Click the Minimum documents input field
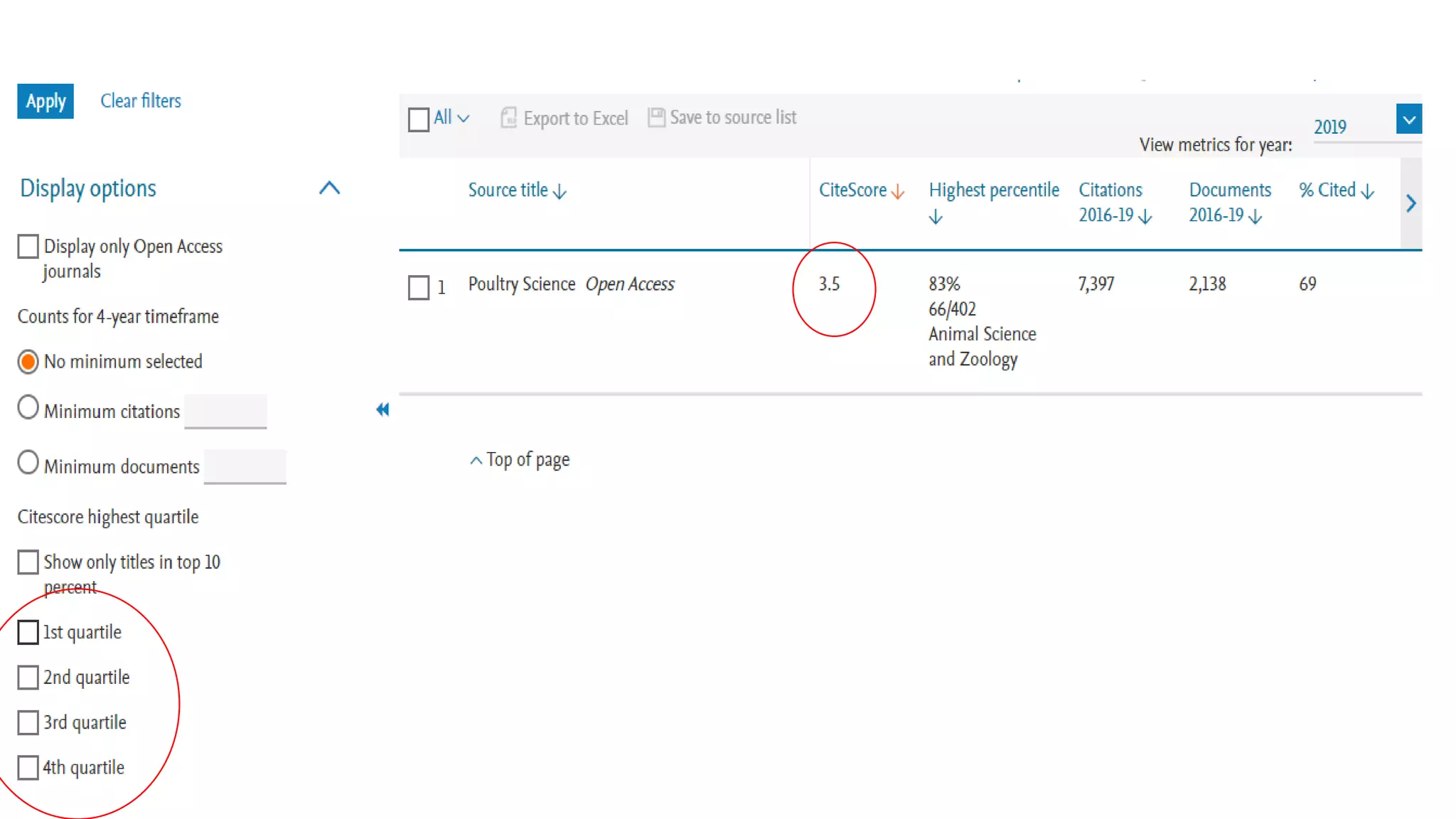This screenshot has width=1456, height=819. [245, 466]
